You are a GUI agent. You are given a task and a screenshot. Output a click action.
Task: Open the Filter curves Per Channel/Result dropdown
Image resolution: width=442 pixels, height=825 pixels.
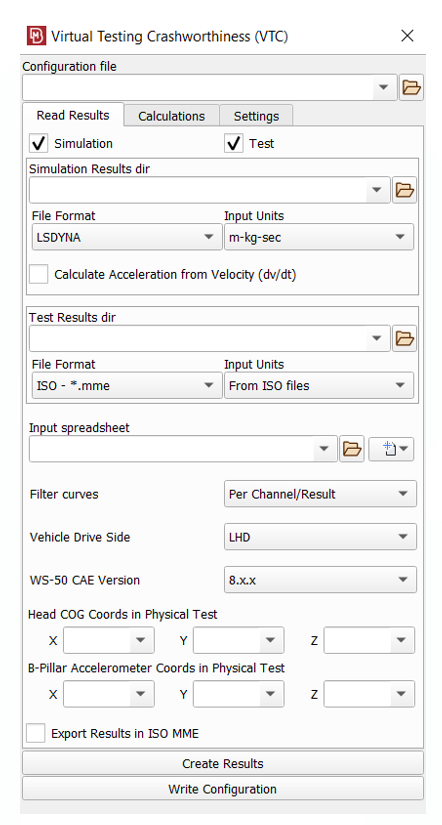click(320, 494)
